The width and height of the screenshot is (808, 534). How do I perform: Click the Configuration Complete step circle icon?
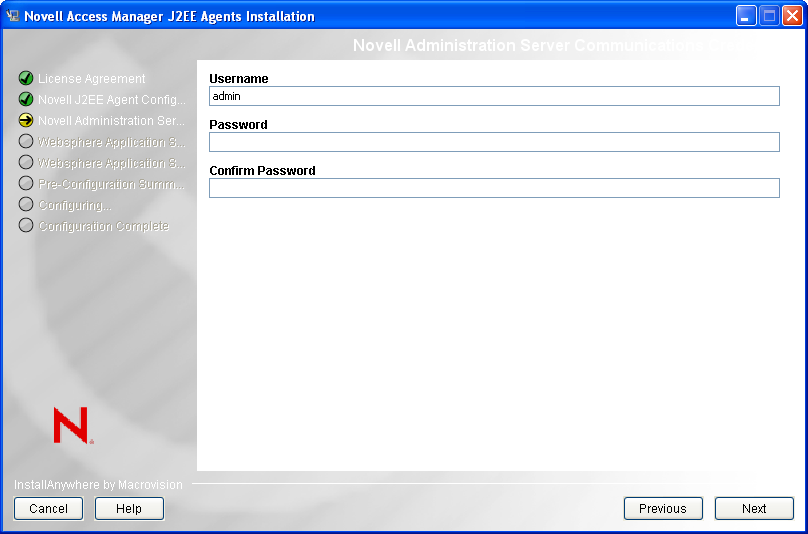[26, 225]
